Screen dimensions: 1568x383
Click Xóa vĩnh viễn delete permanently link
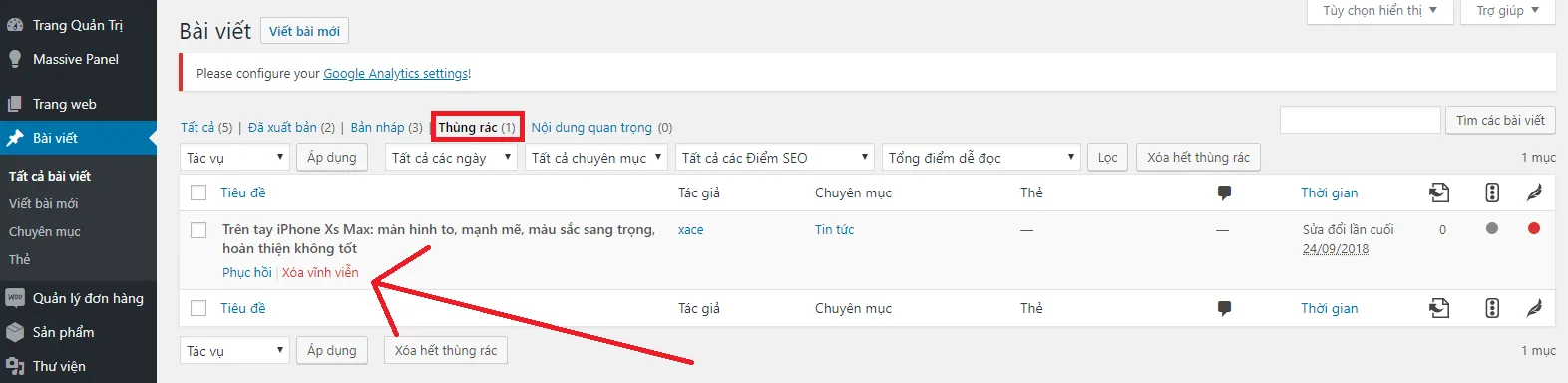coord(320,272)
